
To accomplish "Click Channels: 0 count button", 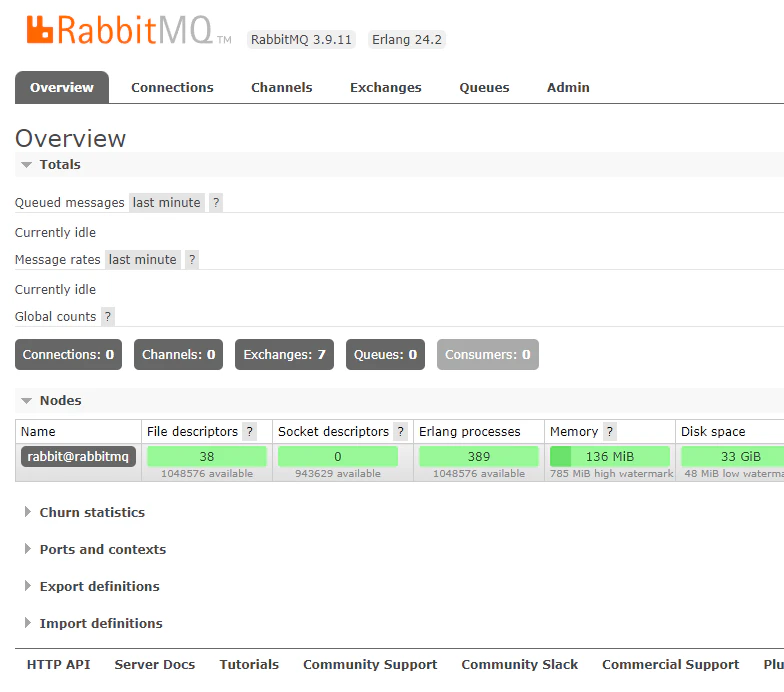I will click(178, 354).
